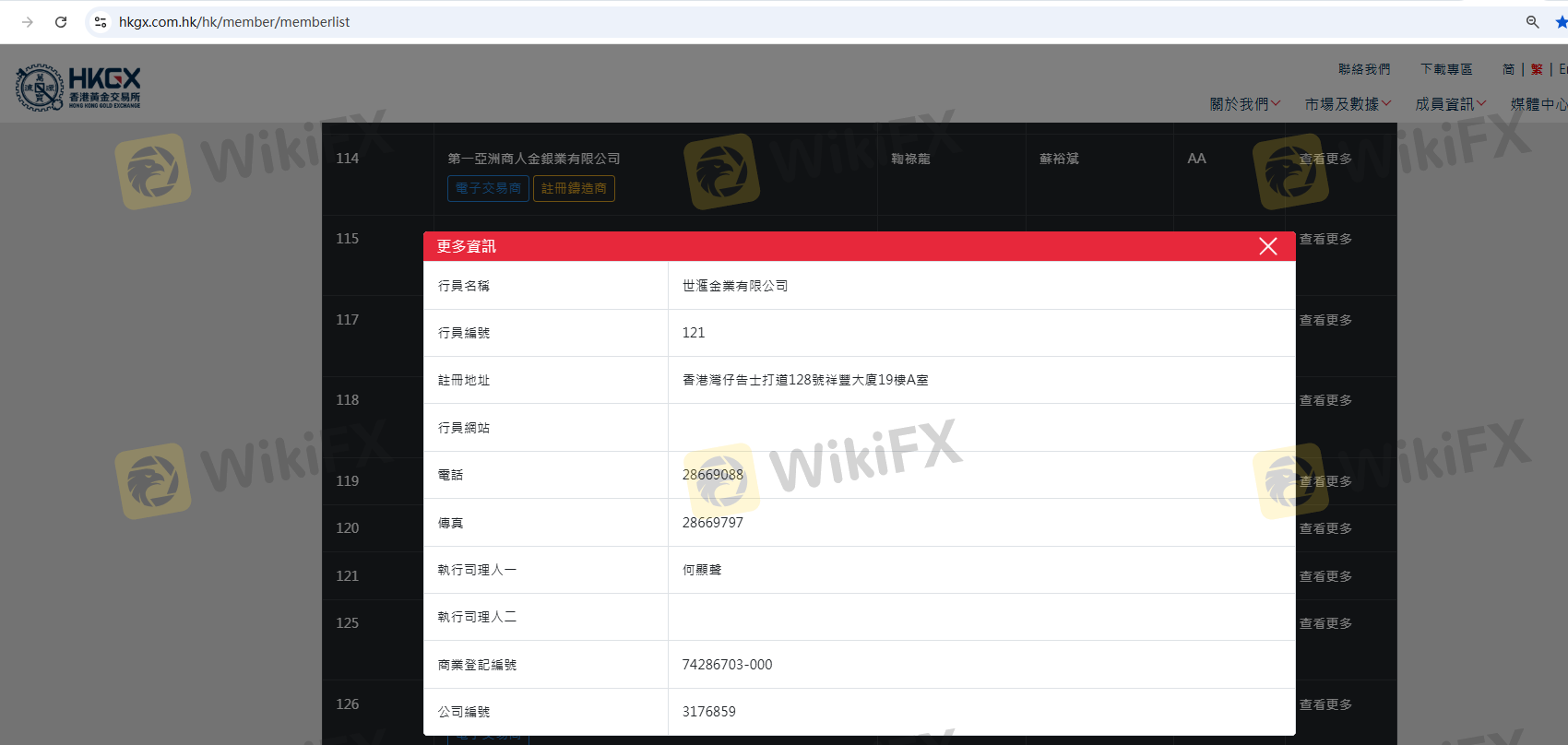Select company name 第一亞洲商人金銀業有限公司

click(534, 159)
